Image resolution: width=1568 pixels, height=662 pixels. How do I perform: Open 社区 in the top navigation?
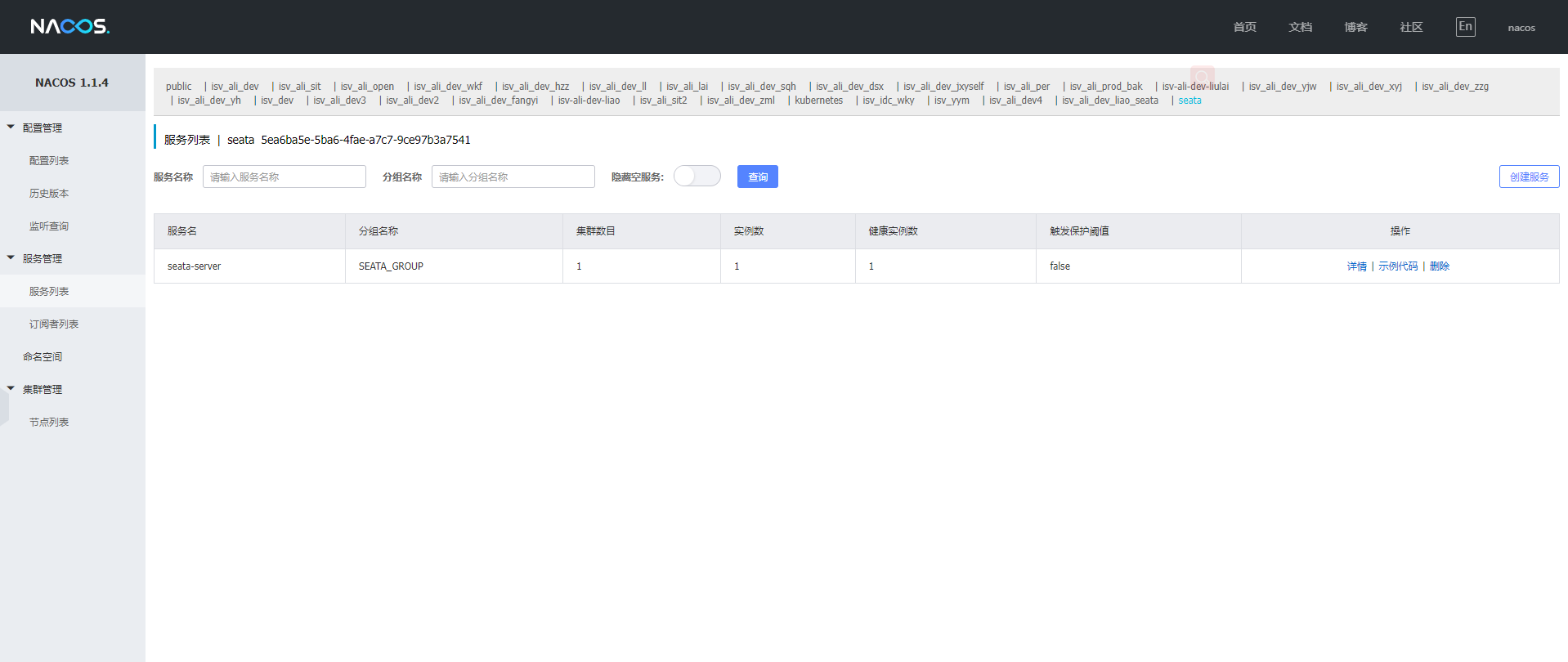[x=1412, y=27]
